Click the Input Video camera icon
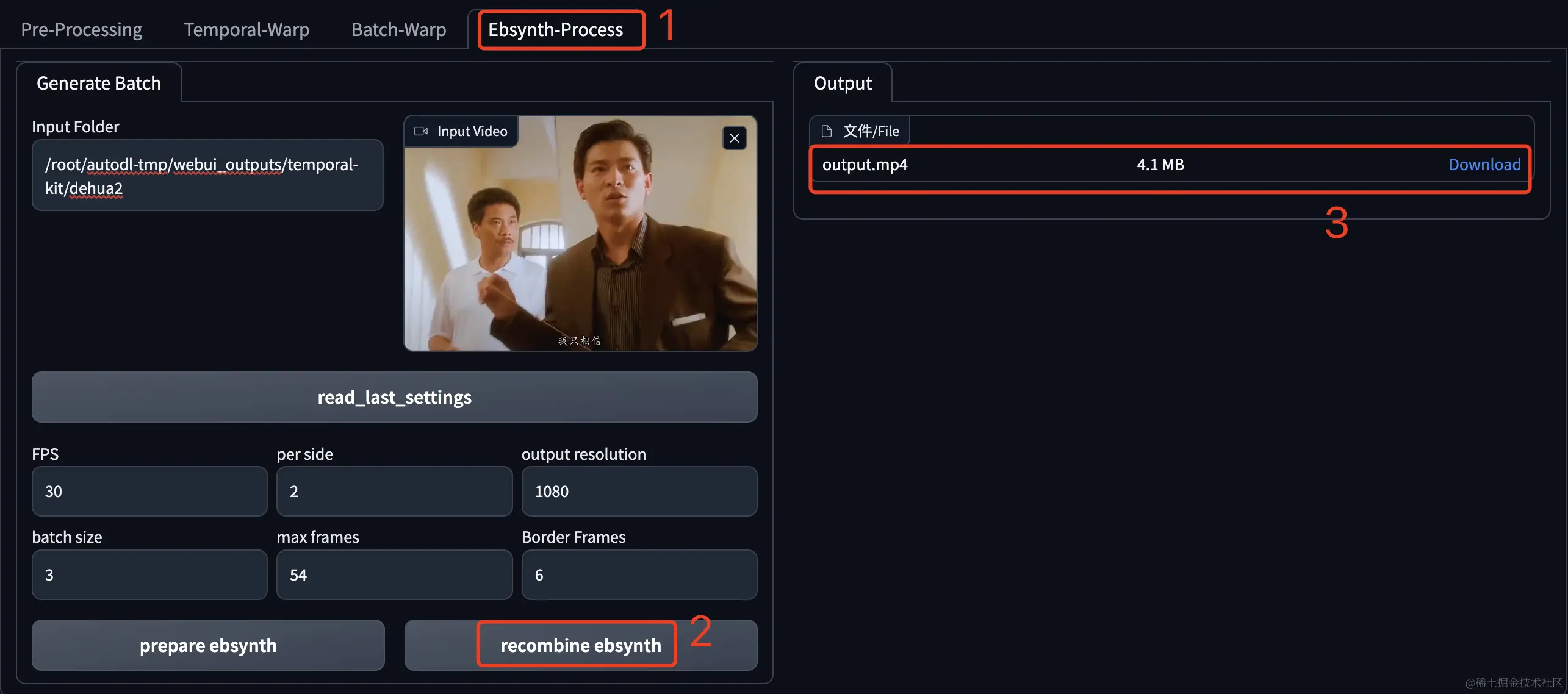1568x694 pixels. (x=421, y=131)
